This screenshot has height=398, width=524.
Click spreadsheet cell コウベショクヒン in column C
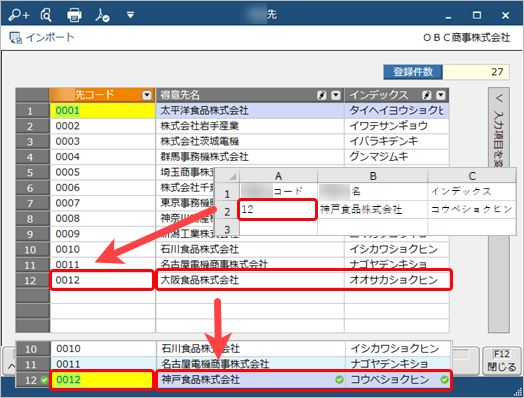click(x=472, y=210)
